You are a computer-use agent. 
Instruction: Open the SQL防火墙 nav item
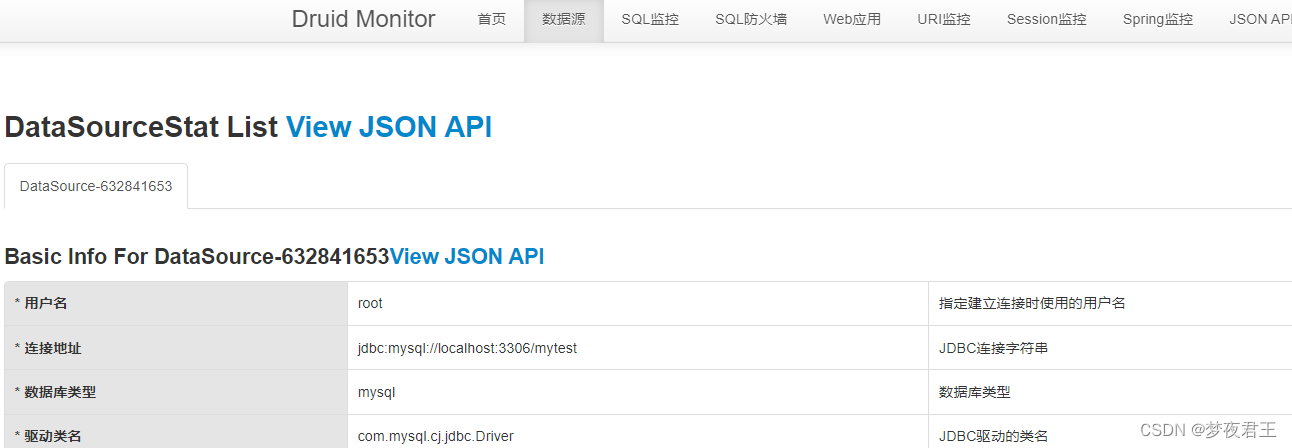751,19
